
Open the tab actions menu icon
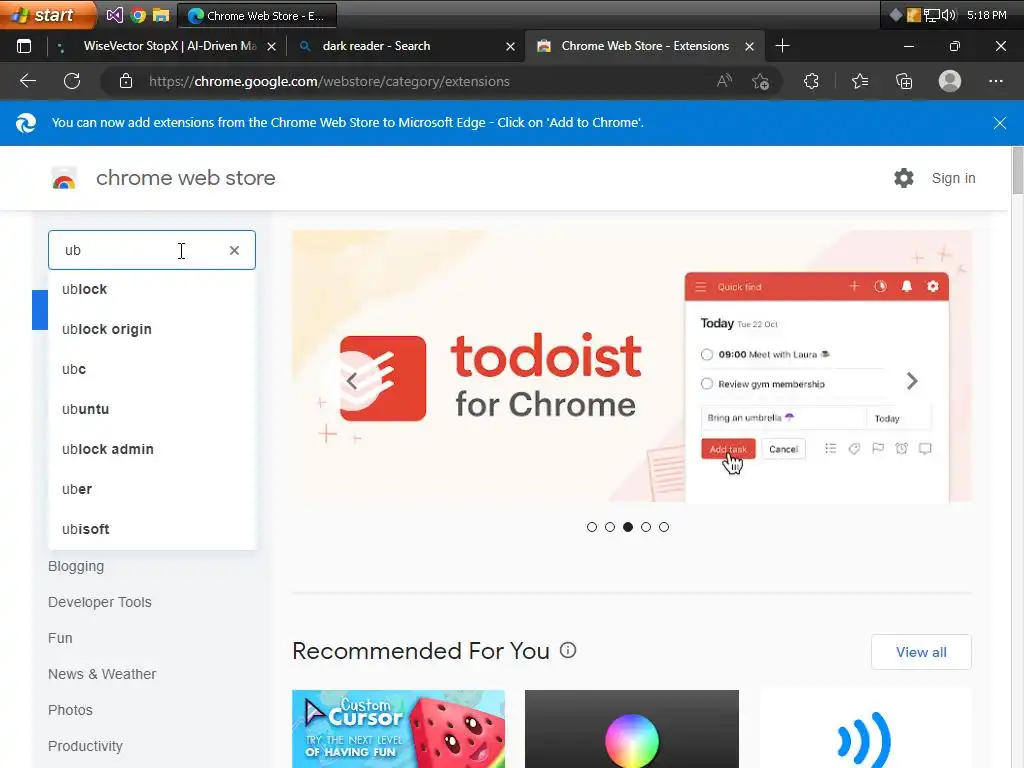pyautogui.click(x=24, y=46)
